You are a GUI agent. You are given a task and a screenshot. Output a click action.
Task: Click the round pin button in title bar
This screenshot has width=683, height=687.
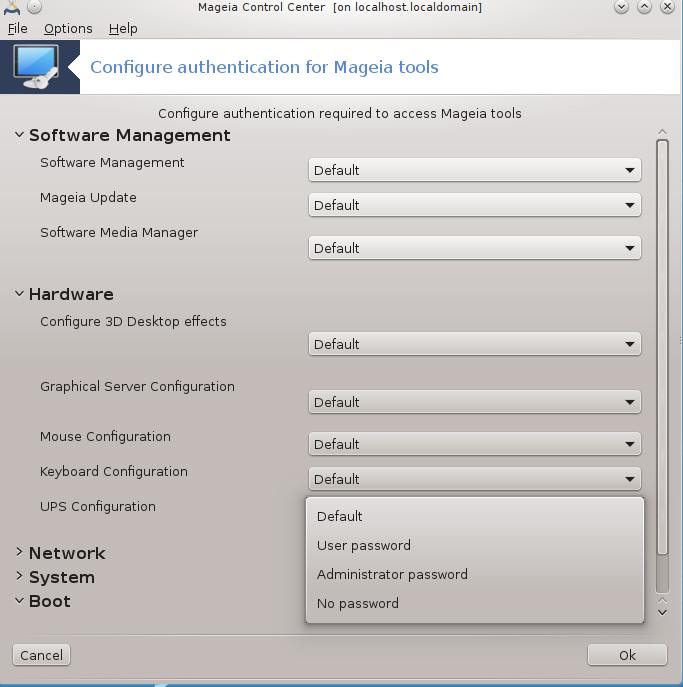(35, 7)
